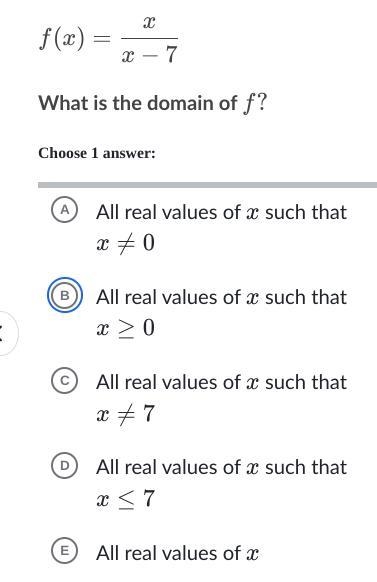
Task: Click the x ≥ 0 expression
Action: (x=125, y=328)
